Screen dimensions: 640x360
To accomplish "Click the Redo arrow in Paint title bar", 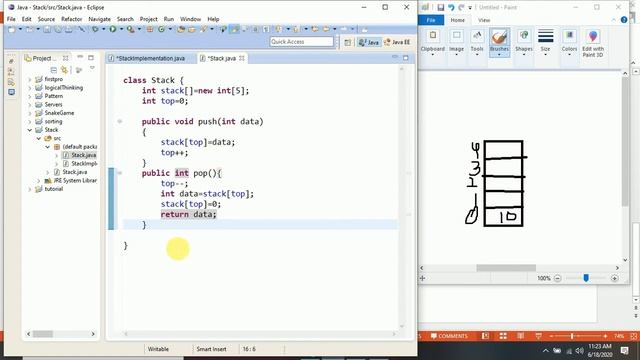I will (x=461, y=7).
